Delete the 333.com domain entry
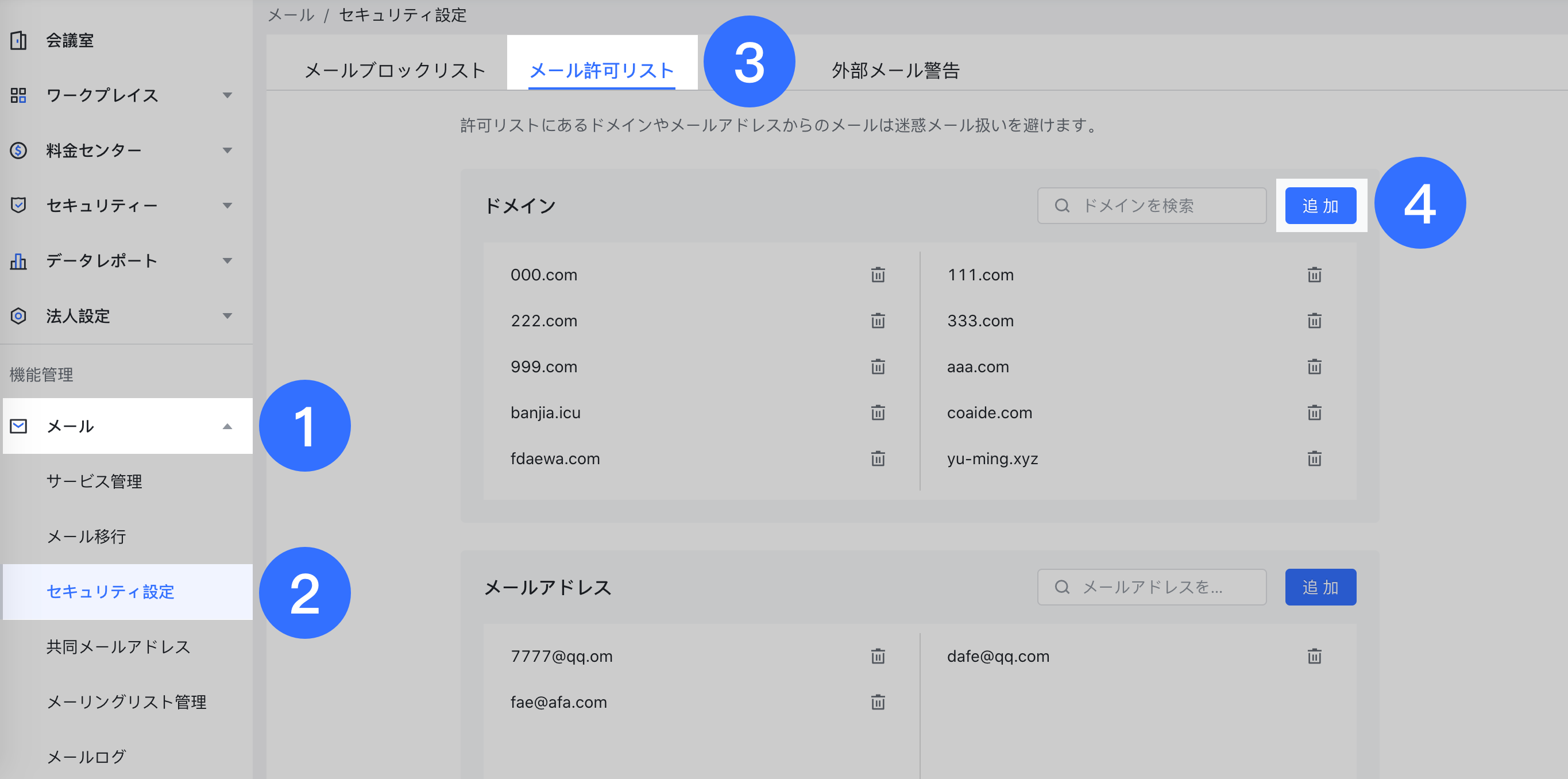The height and width of the screenshot is (779, 1568). (x=1314, y=321)
